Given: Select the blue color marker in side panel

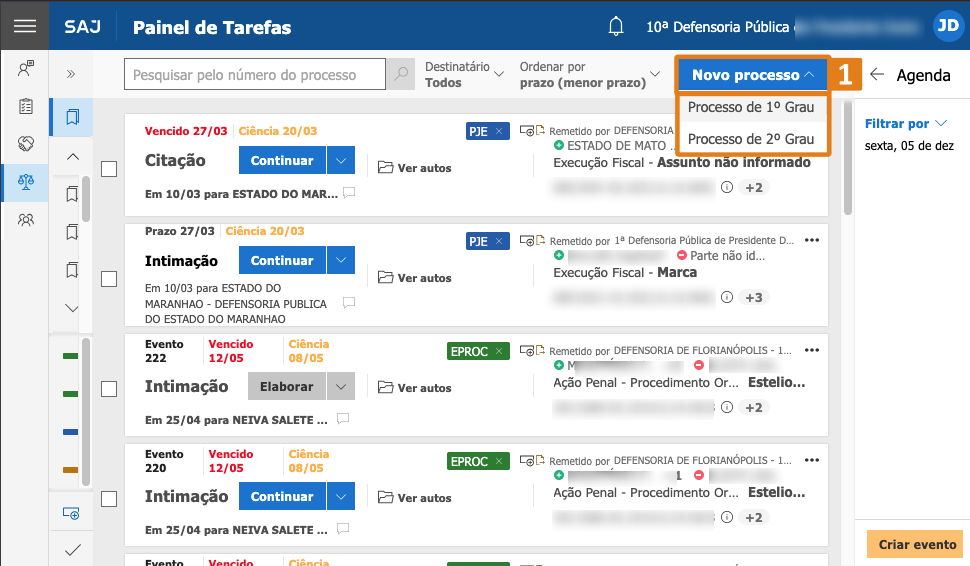Looking at the screenshot, I should coord(71,432).
